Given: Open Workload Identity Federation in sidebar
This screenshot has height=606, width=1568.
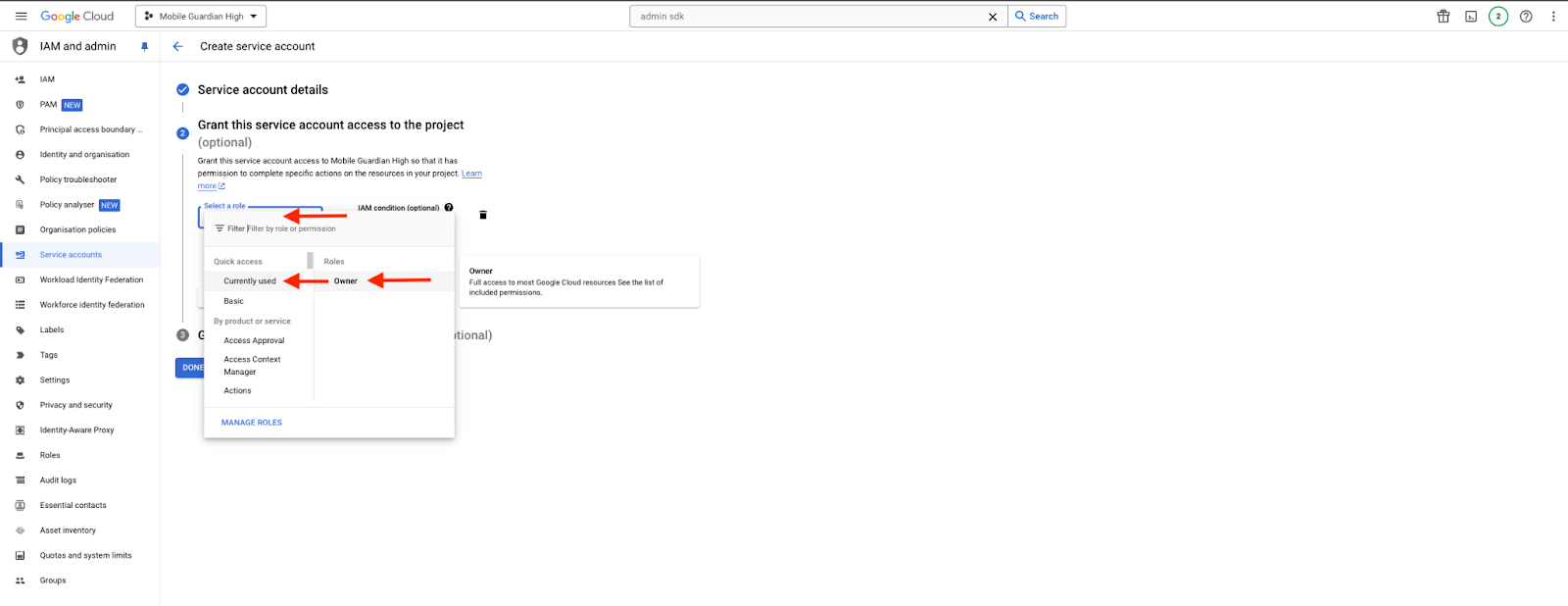Looking at the screenshot, I should [91, 280].
